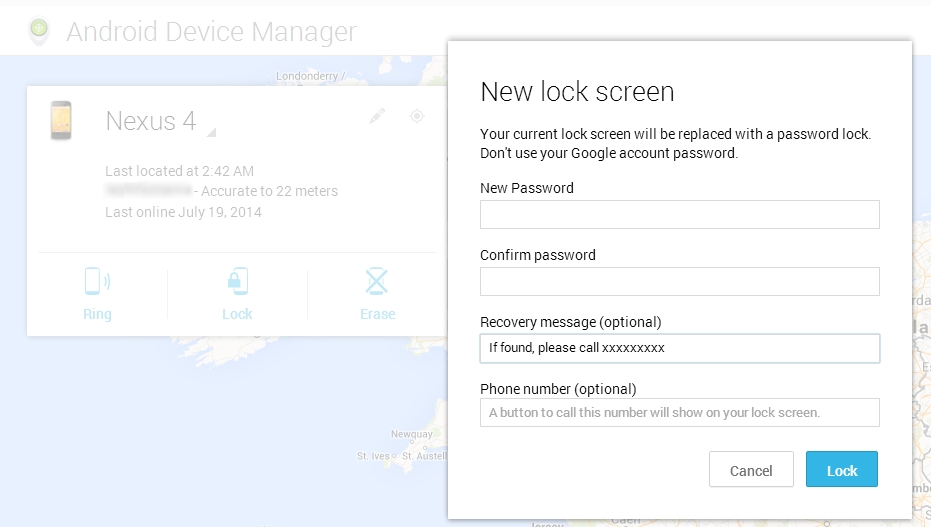Click 'Last located at 2:42 AM' text
The image size is (931, 527).
coord(179,171)
